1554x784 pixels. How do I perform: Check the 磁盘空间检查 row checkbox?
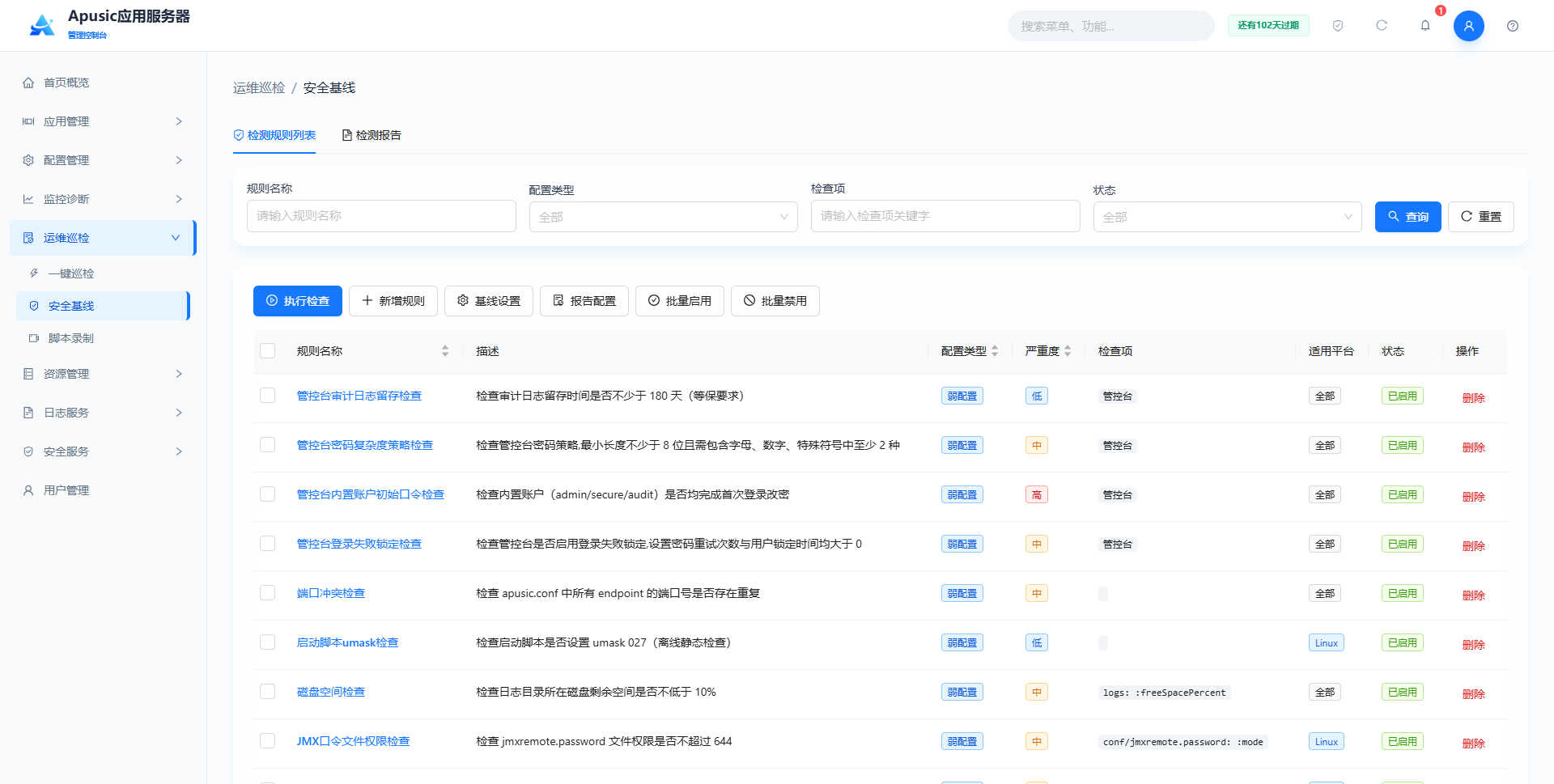268,692
